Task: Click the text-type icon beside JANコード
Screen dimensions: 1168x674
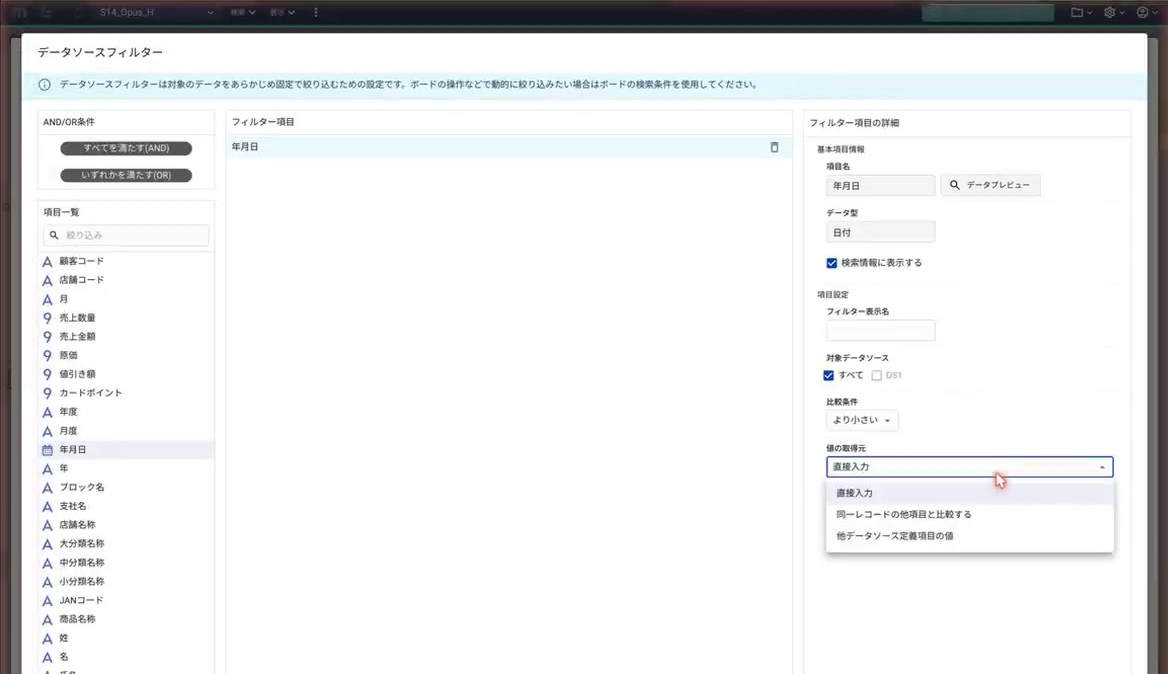Action: click(x=47, y=600)
